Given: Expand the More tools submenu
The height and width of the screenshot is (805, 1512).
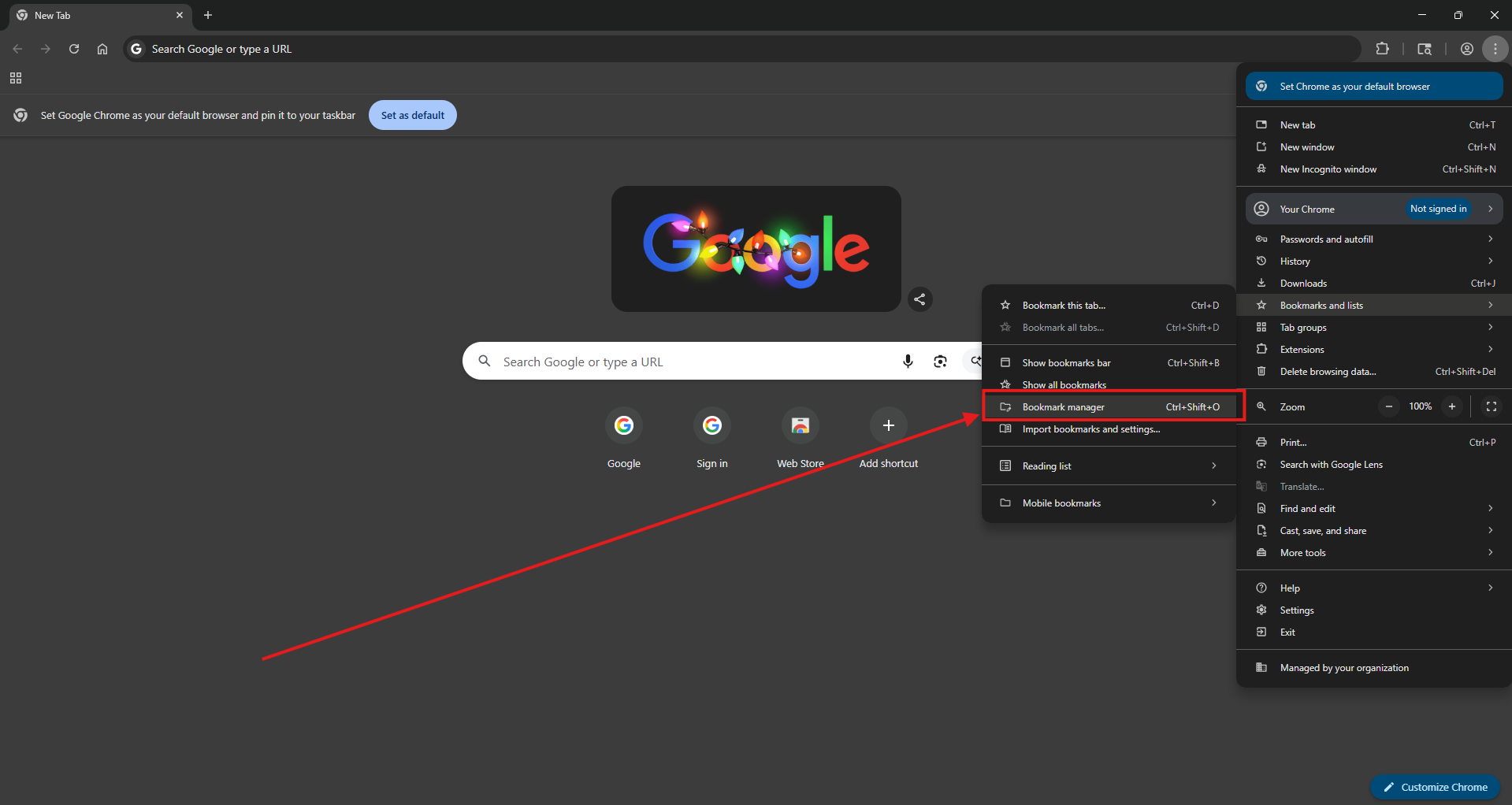Looking at the screenshot, I should click(x=1374, y=552).
